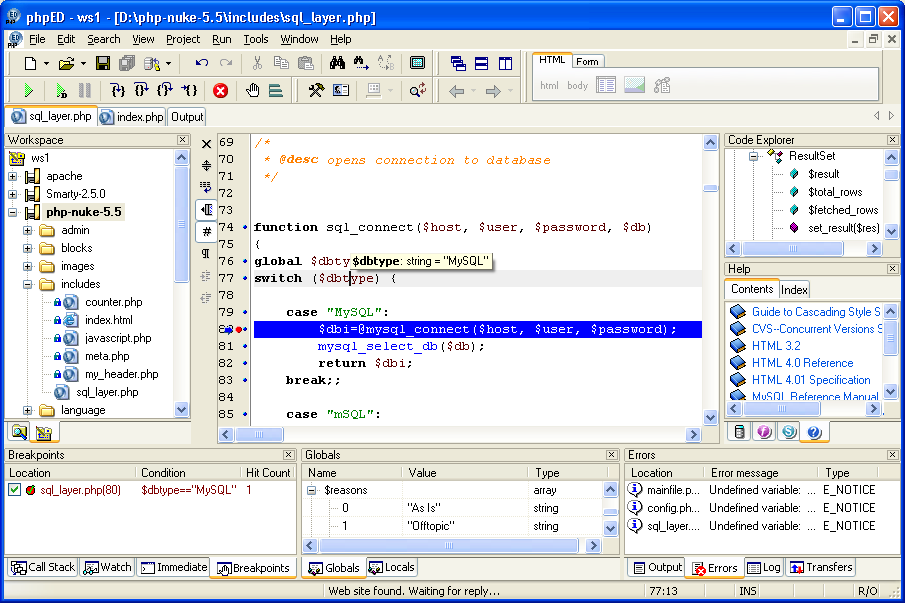Stop the debugger using the red X icon

221,90
